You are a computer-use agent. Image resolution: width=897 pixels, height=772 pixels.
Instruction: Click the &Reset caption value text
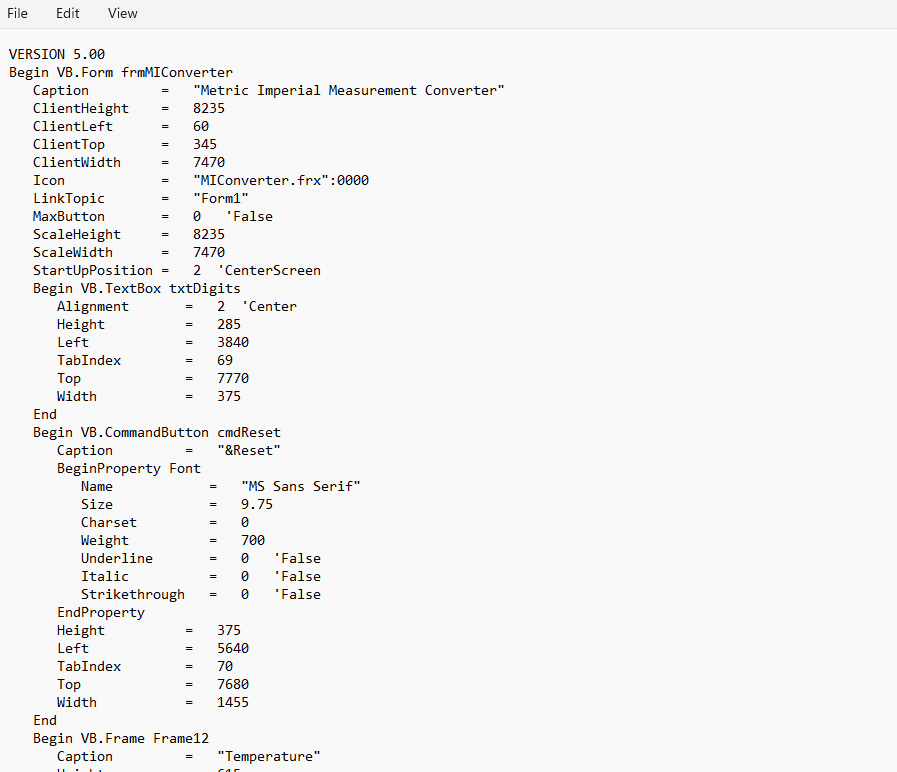click(248, 450)
